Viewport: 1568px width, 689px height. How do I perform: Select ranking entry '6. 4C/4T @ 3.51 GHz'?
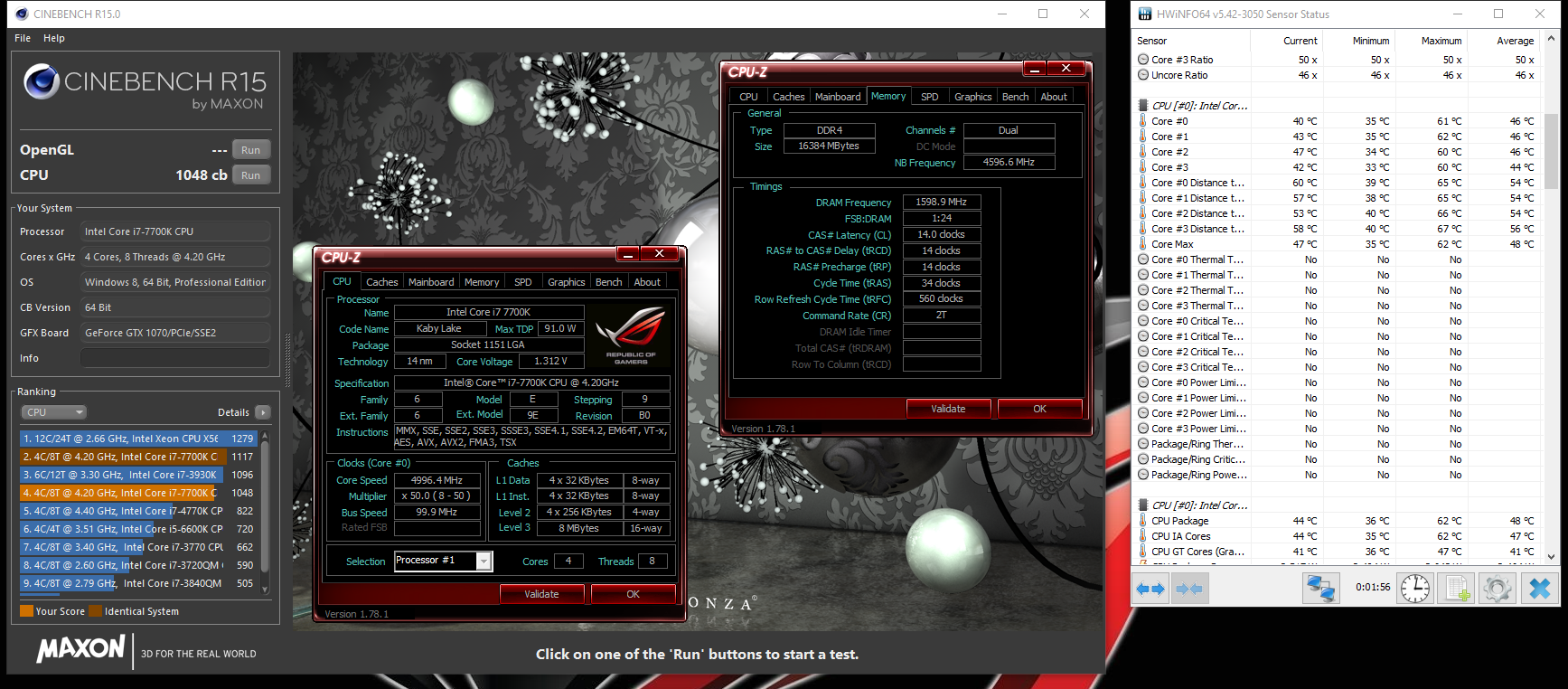coord(139,529)
